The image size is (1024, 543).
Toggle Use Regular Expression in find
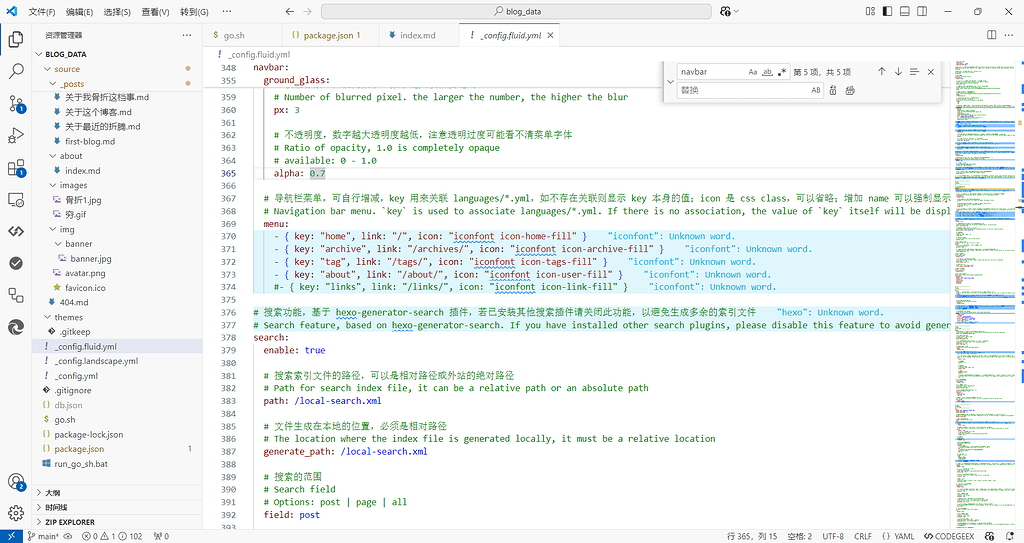[x=782, y=72]
